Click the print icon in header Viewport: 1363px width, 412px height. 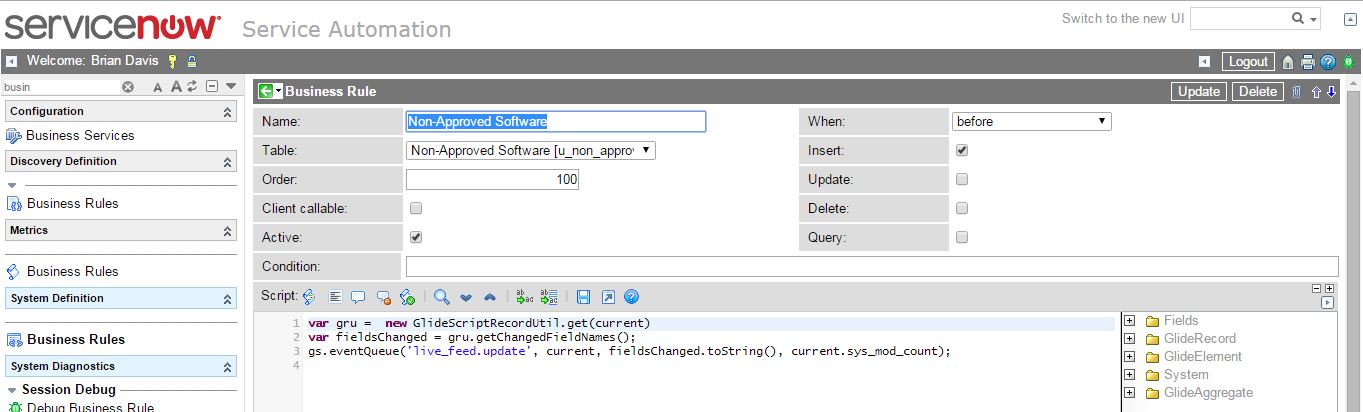[x=1308, y=62]
